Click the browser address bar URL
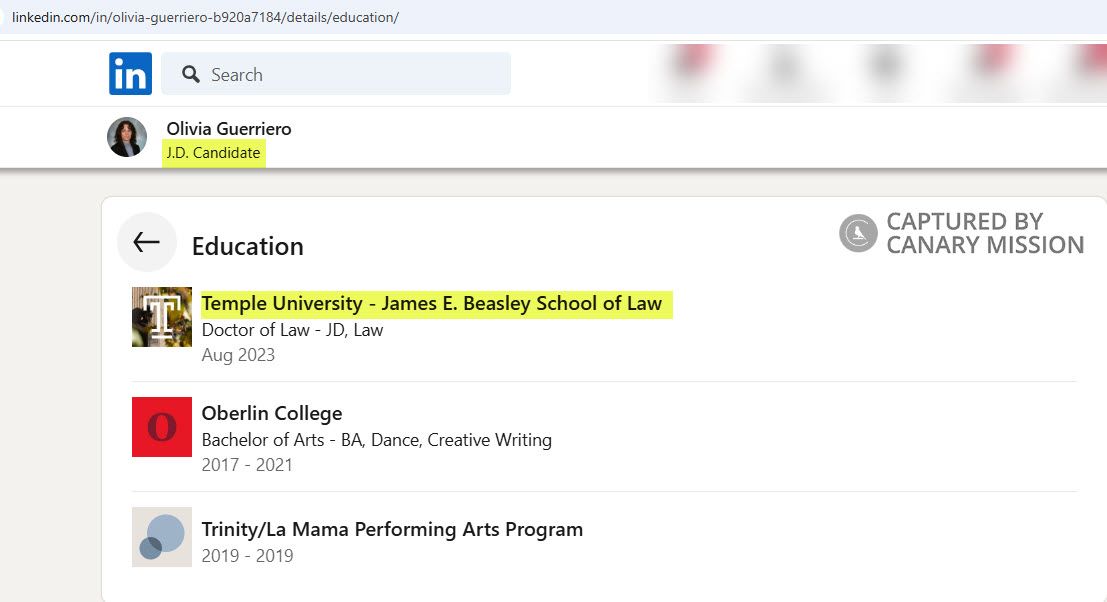1107x602 pixels. 205,17
